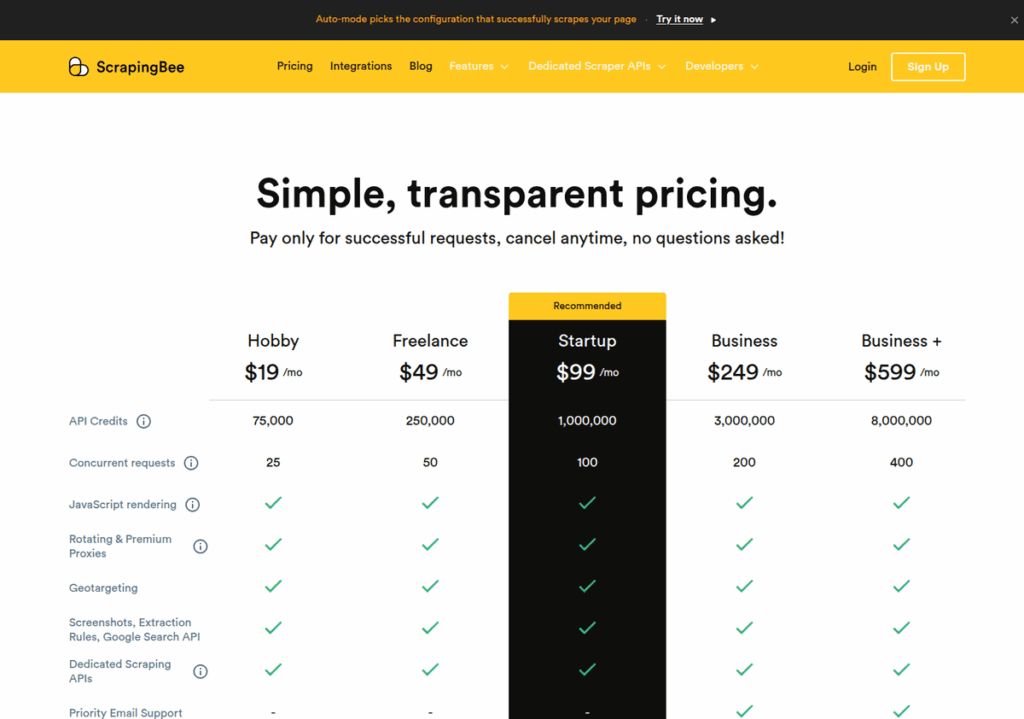
Task: Click the Login link
Action: [x=862, y=67]
